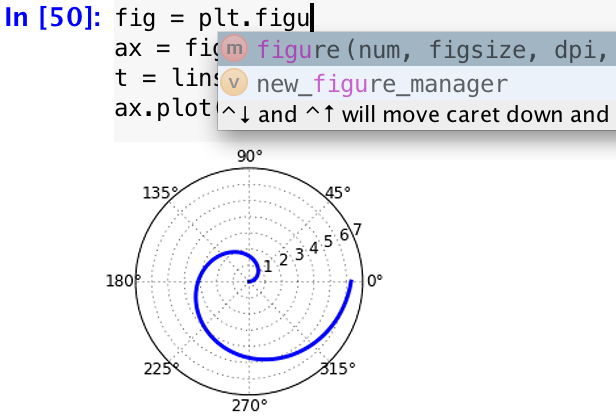Click radial tick label 4
This screenshot has width=616, height=420.
[x=314, y=248]
